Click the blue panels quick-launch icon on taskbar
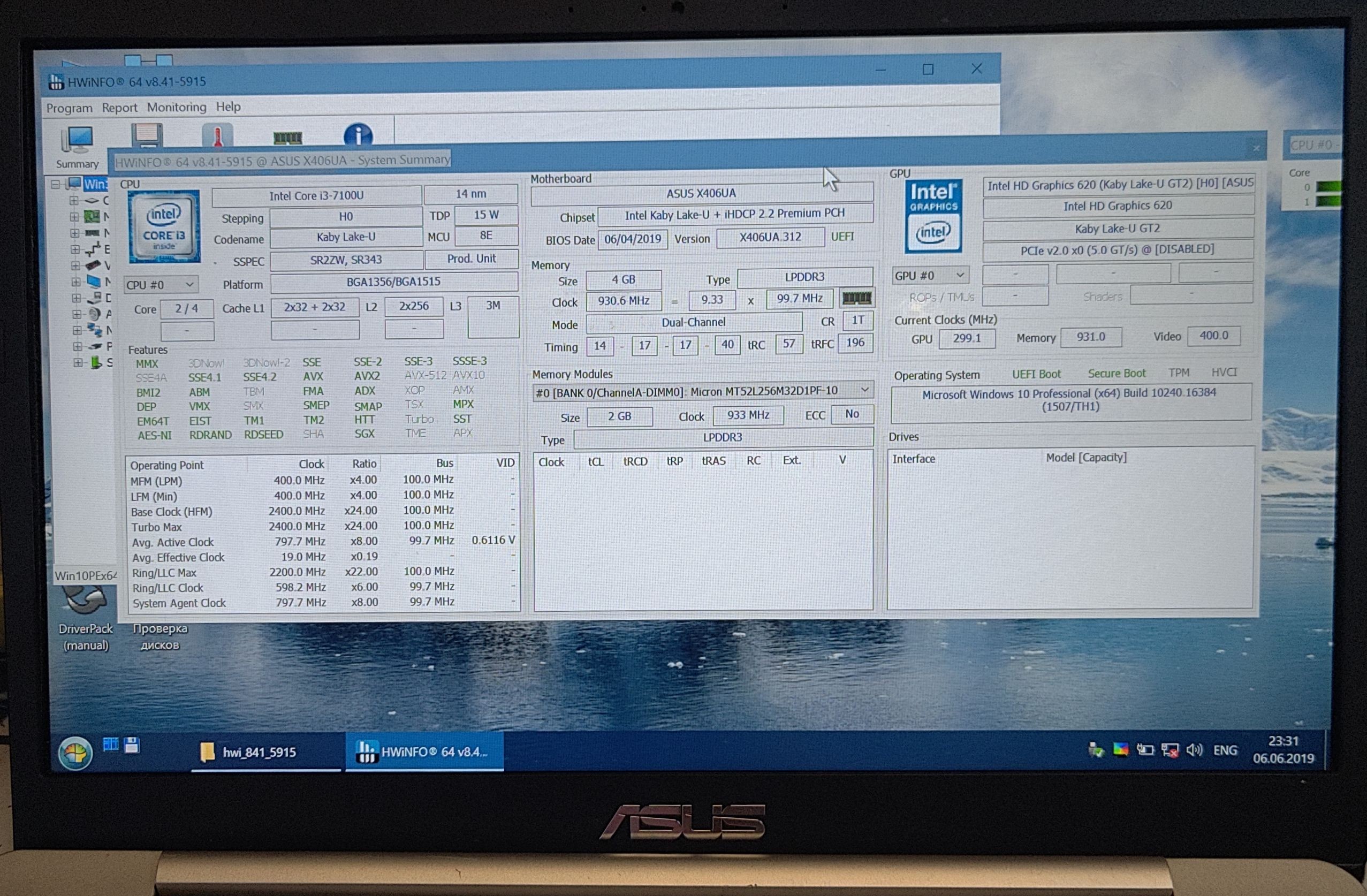This screenshot has height=896, width=1367. [110, 745]
